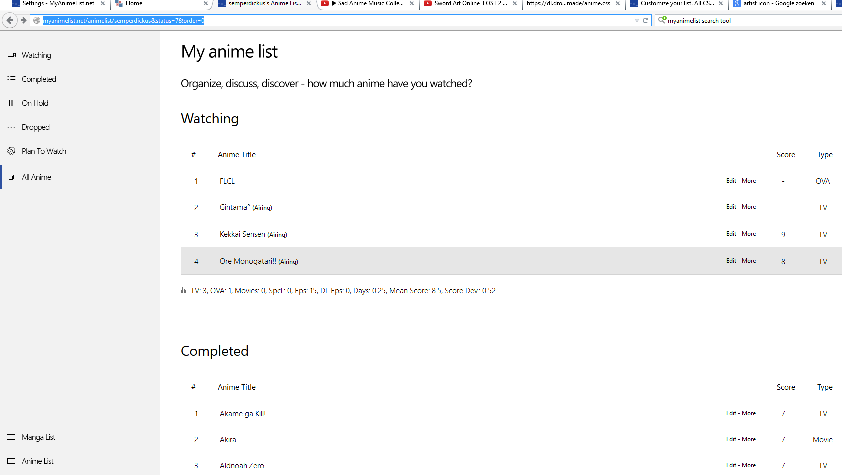842x475 pixels.
Task: Open the Dropped list from the sidebar
Action: coord(35,127)
